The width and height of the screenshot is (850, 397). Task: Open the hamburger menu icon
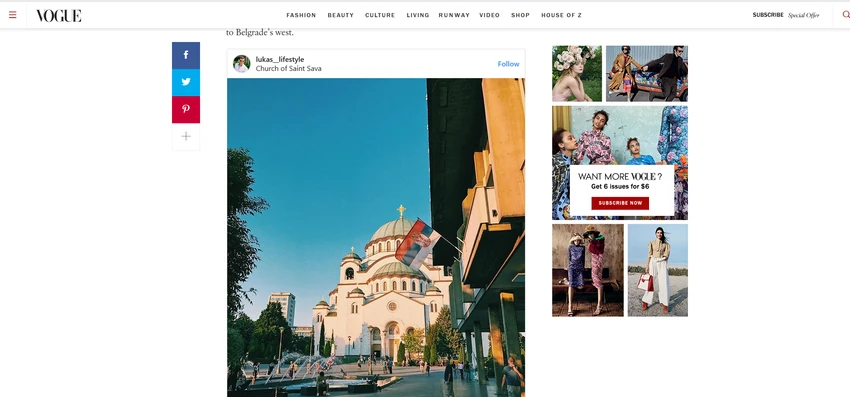coord(12,15)
